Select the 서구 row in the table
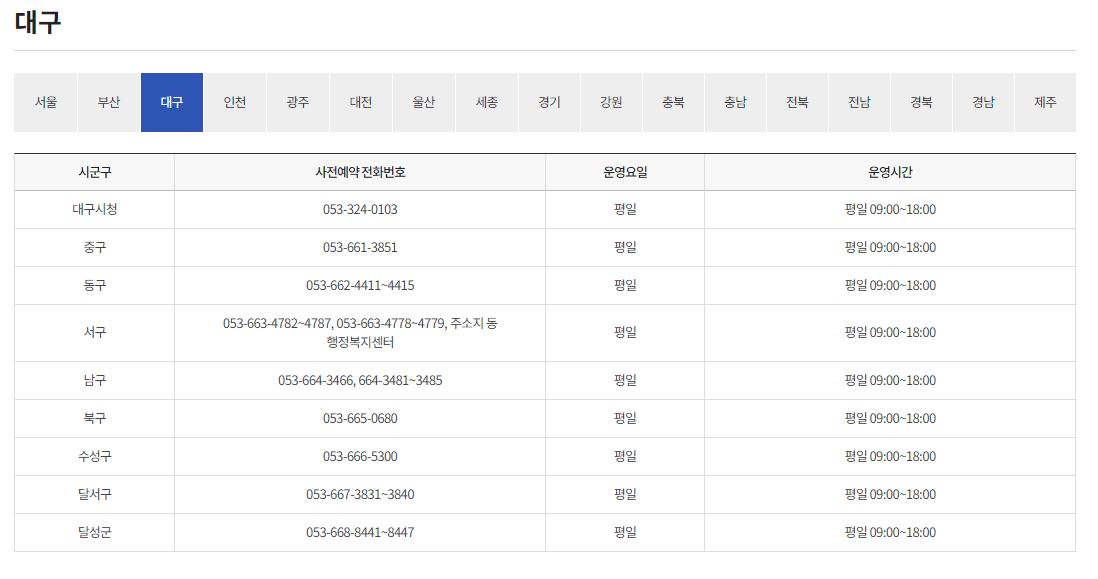Image resolution: width=1098 pixels, height=579 pixels. 92,332
